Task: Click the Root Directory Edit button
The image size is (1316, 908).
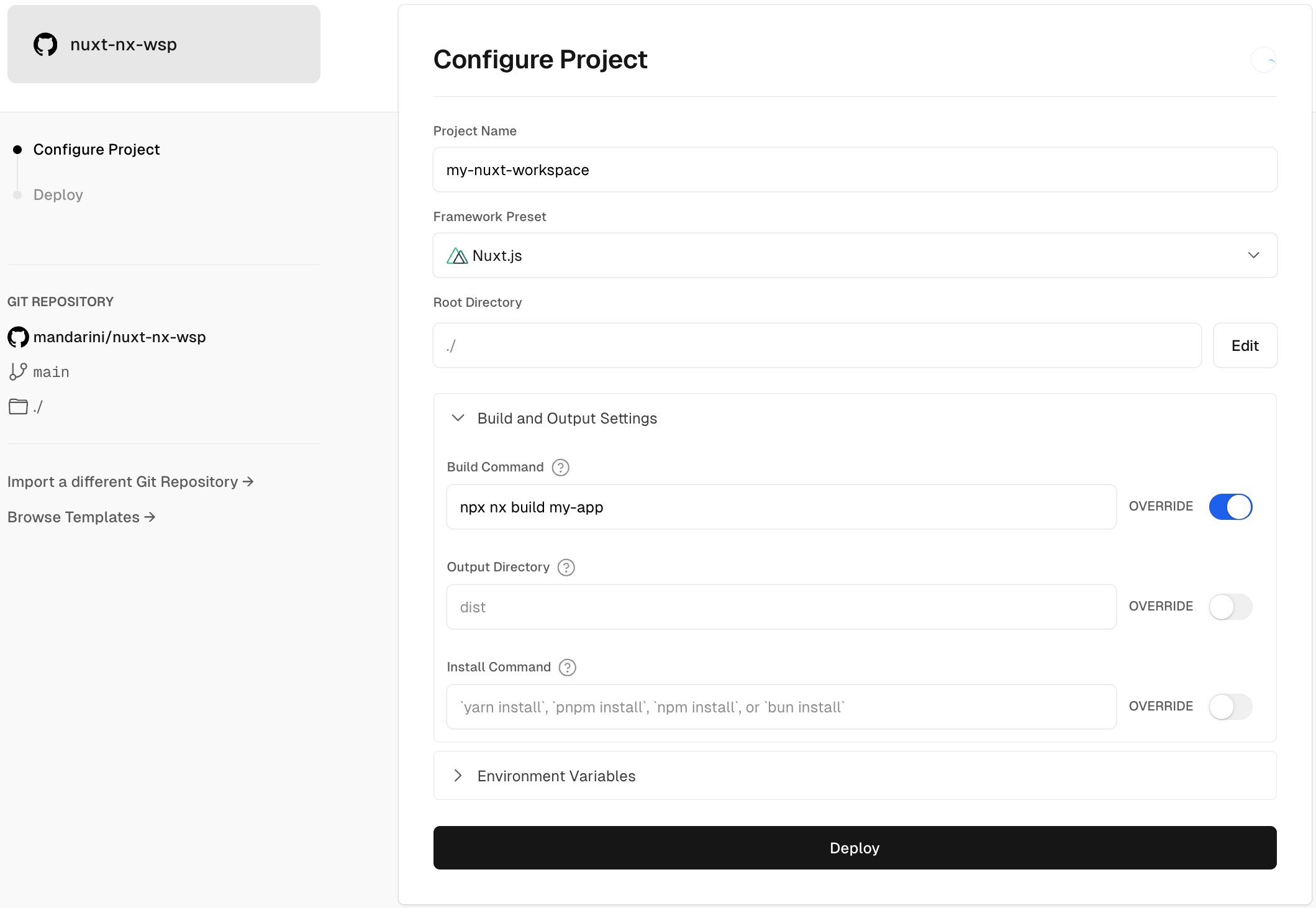Action: tap(1245, 345)
